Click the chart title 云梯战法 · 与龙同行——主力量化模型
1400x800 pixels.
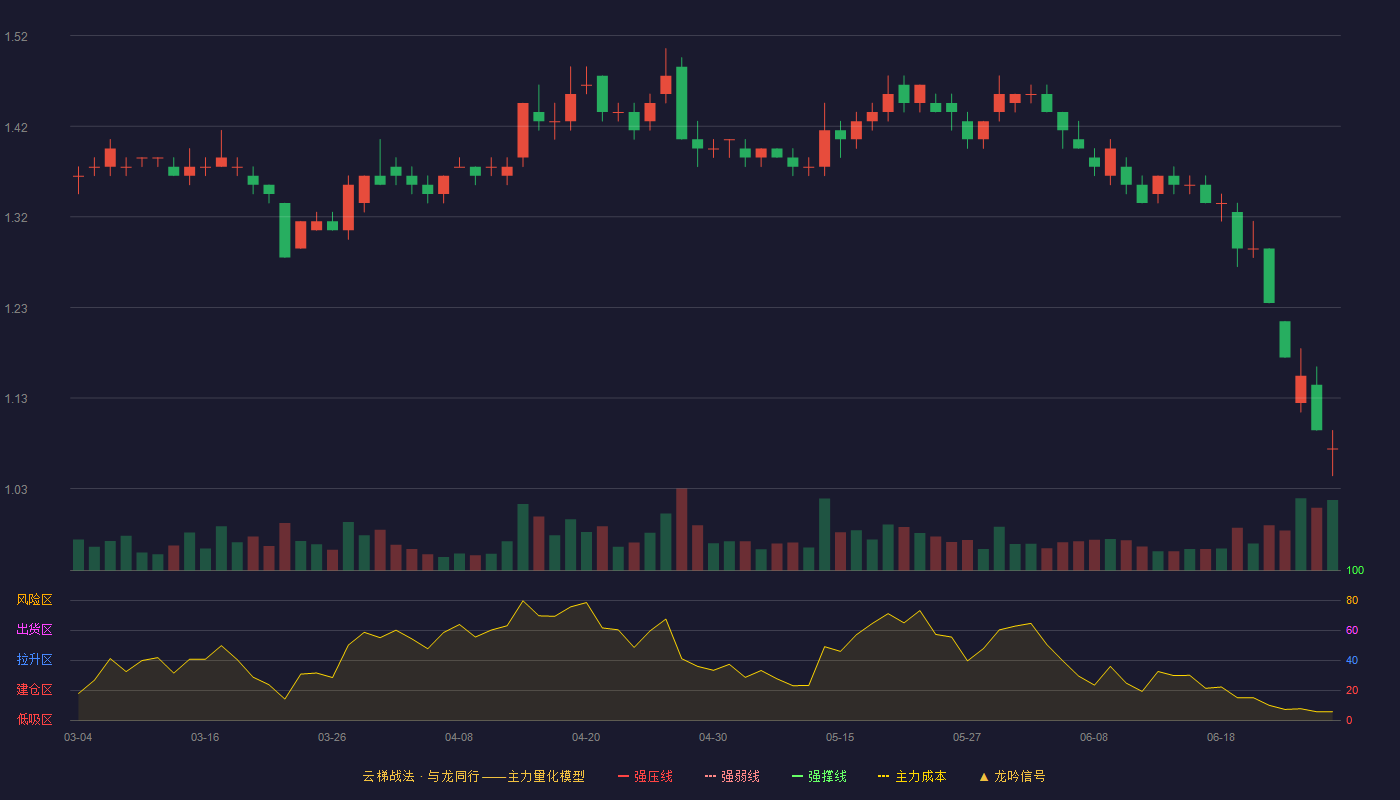pos(474,776)
